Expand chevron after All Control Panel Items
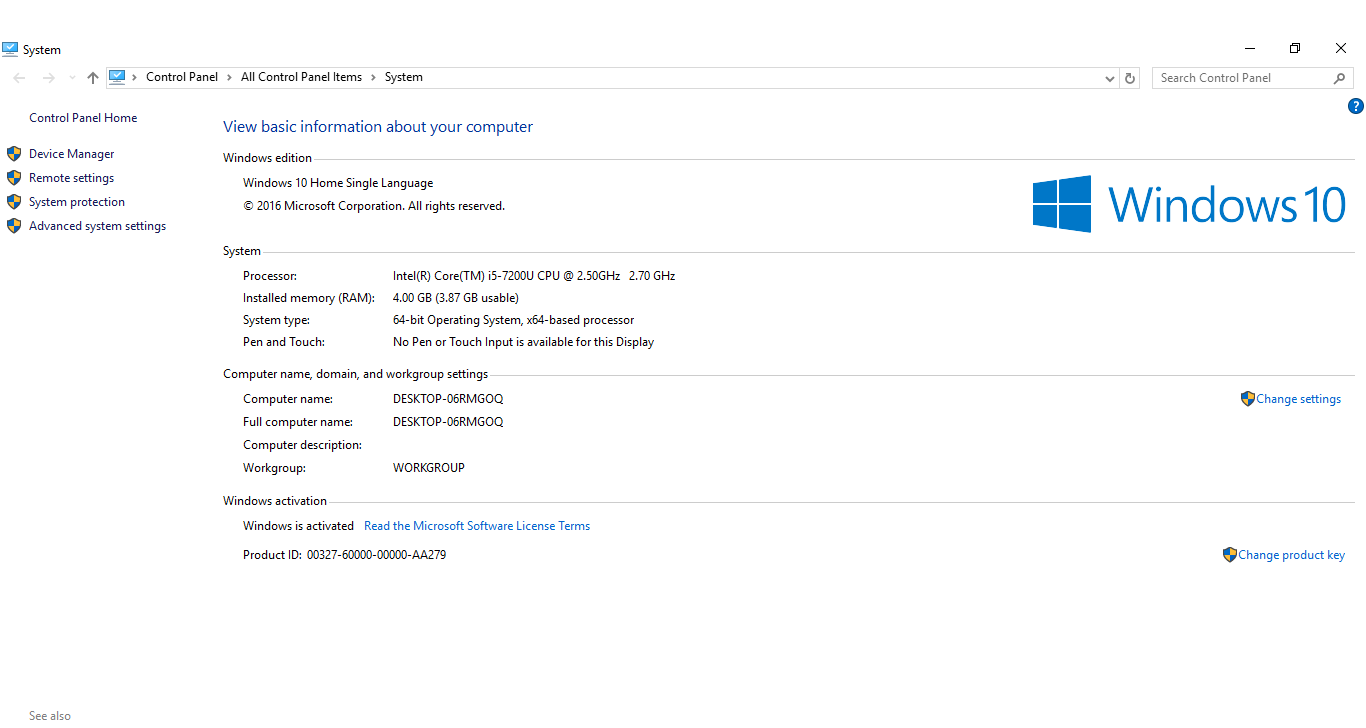This screenshot has height=728, width=1366. (x=373, y=77)
